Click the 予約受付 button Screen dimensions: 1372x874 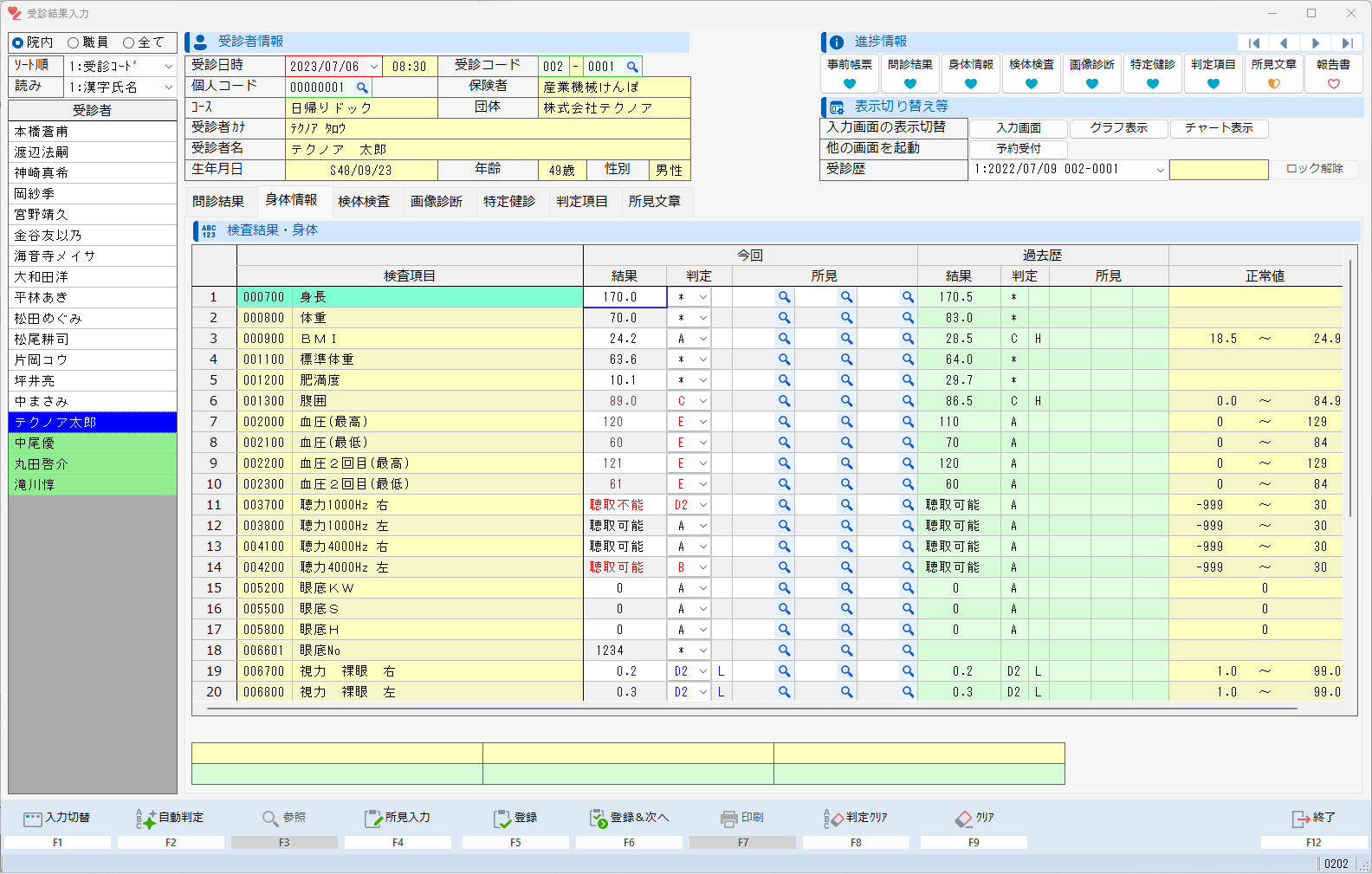coord(1018,149)
